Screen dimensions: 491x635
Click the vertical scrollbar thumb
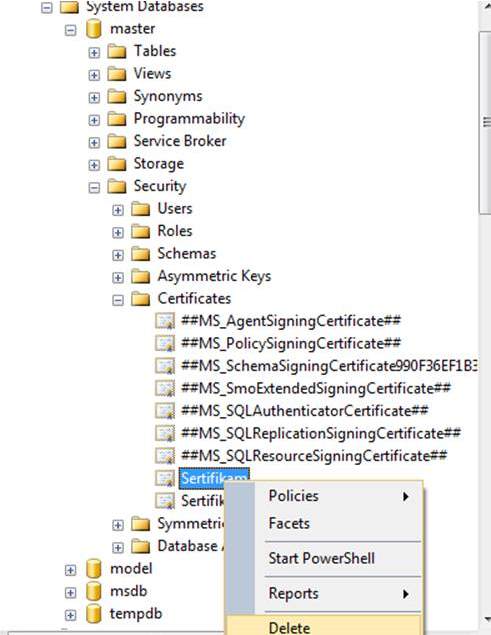485,122
